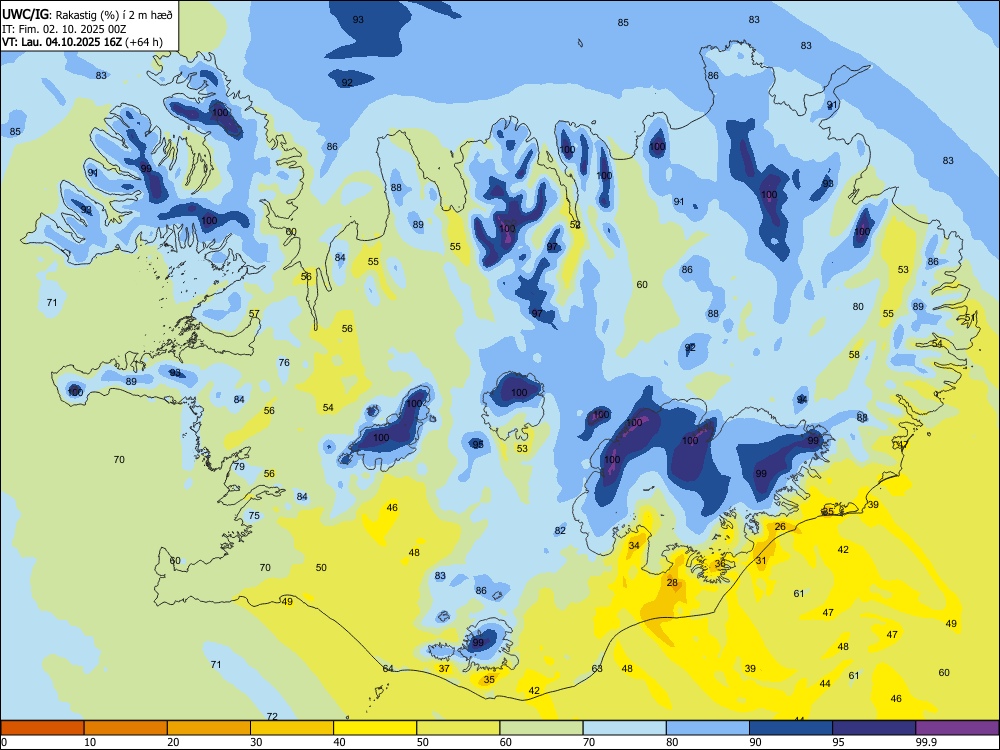
Task: Select the 30–40 golden legend swatch
Action: point(292,728)
